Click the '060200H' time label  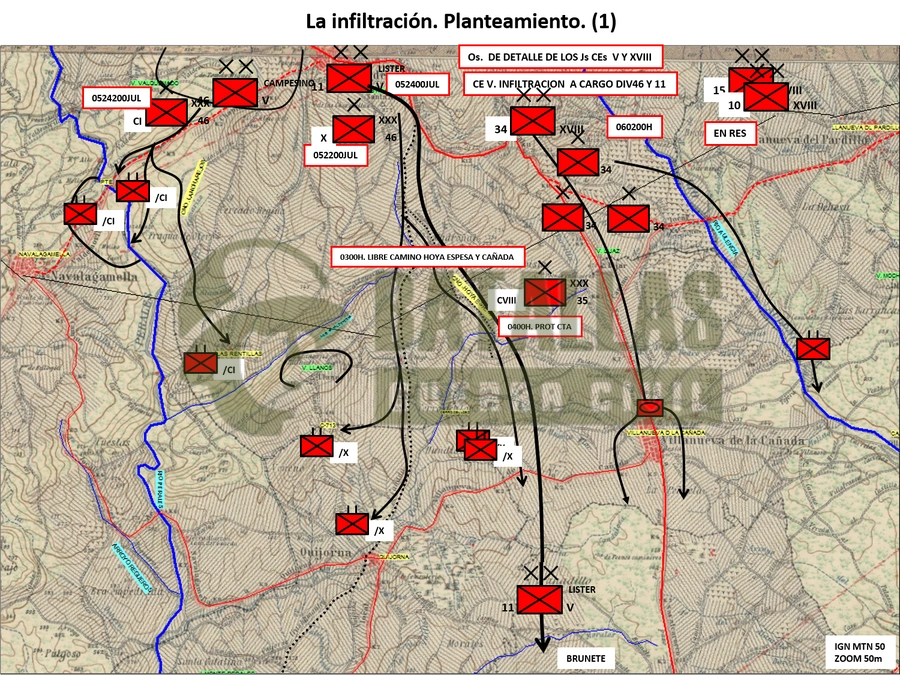coord(635,127)
